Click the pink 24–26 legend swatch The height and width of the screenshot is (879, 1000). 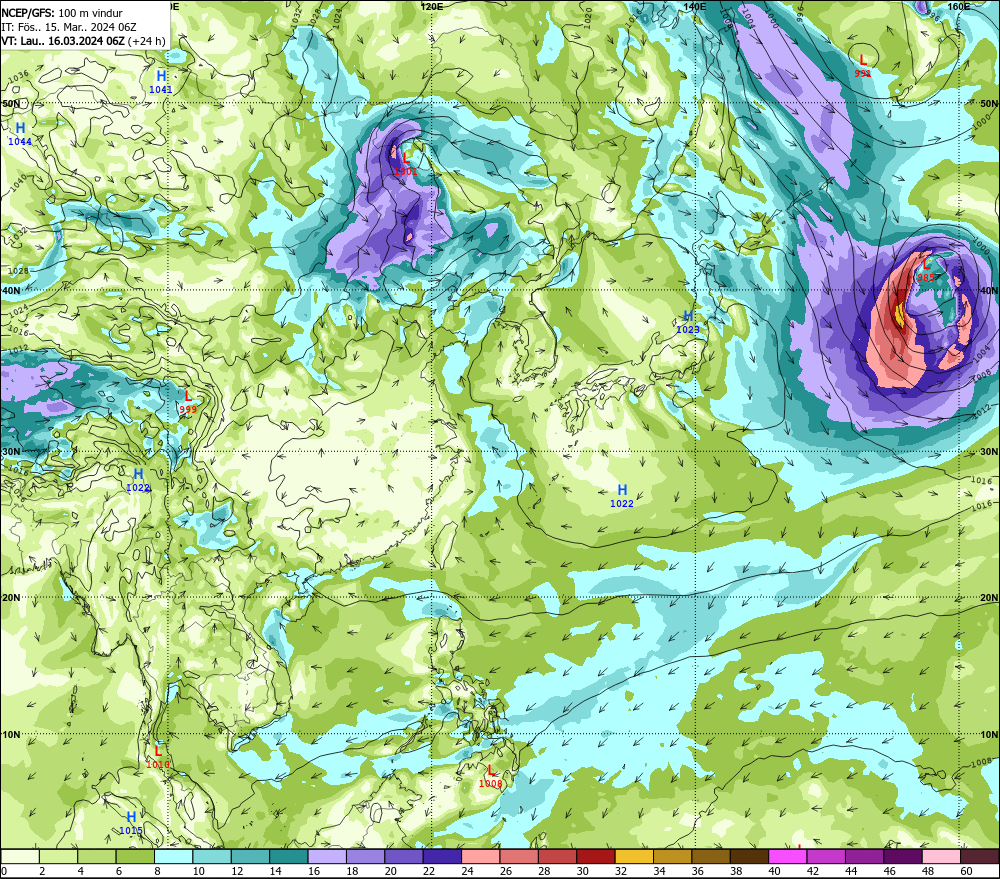tap(481, 856)
